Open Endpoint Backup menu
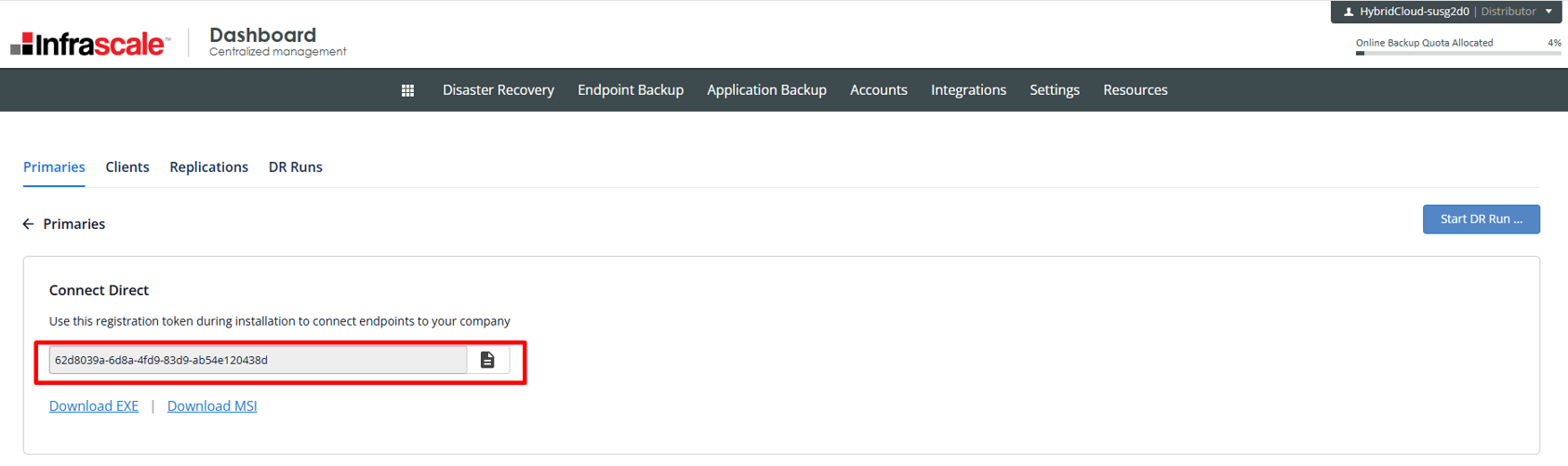This screenshot has height=466, width=1568. [x=630, y=90]
